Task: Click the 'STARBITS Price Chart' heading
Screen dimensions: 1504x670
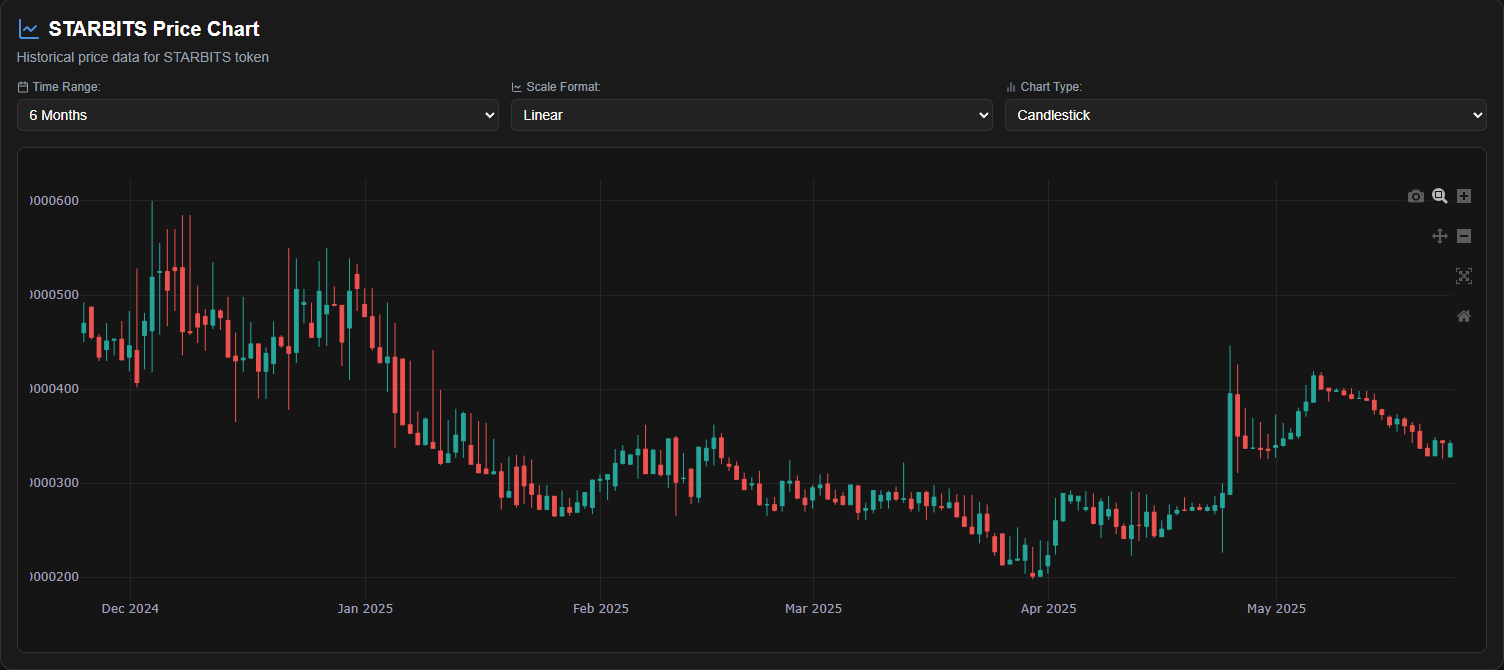Action: pos(154,29)
